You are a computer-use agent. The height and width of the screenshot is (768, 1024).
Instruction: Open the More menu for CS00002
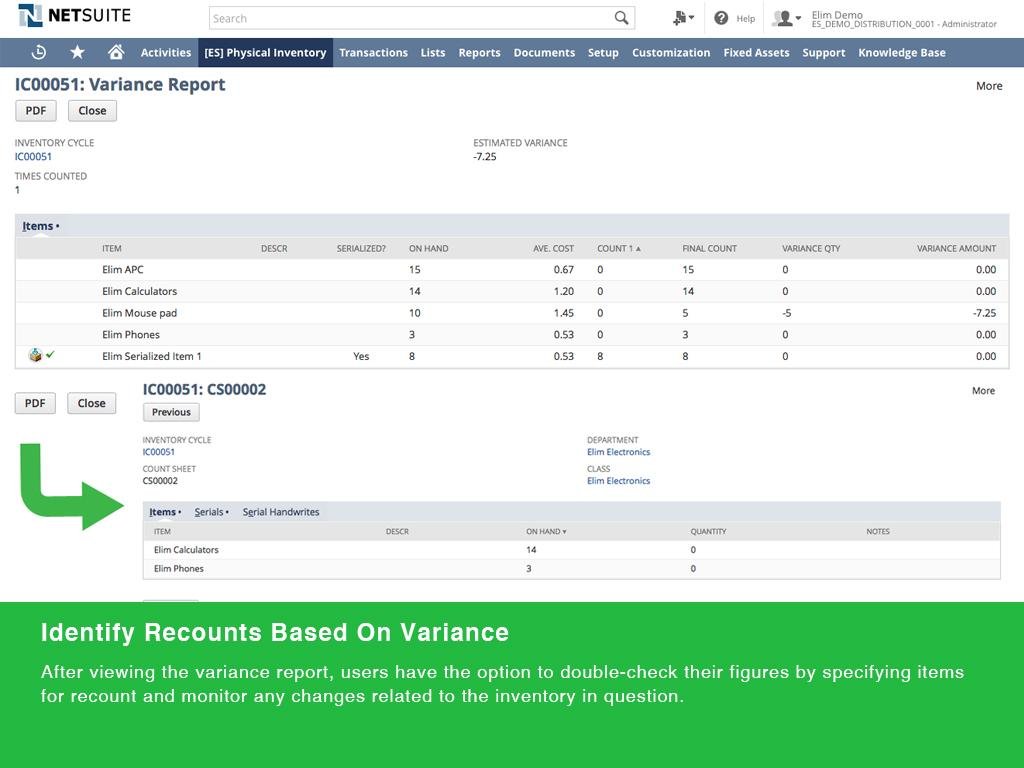983,391
